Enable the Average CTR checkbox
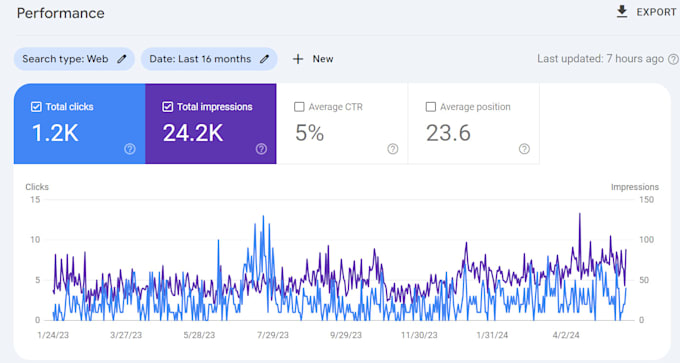The width and height of the screenshot is (680, 363). (x=299, y=107)
